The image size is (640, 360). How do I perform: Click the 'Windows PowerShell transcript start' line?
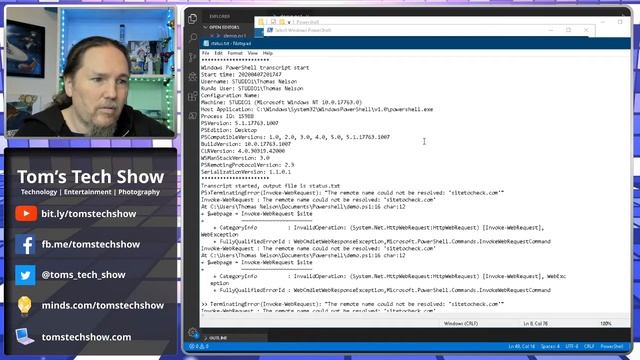(x=255, y=68)
